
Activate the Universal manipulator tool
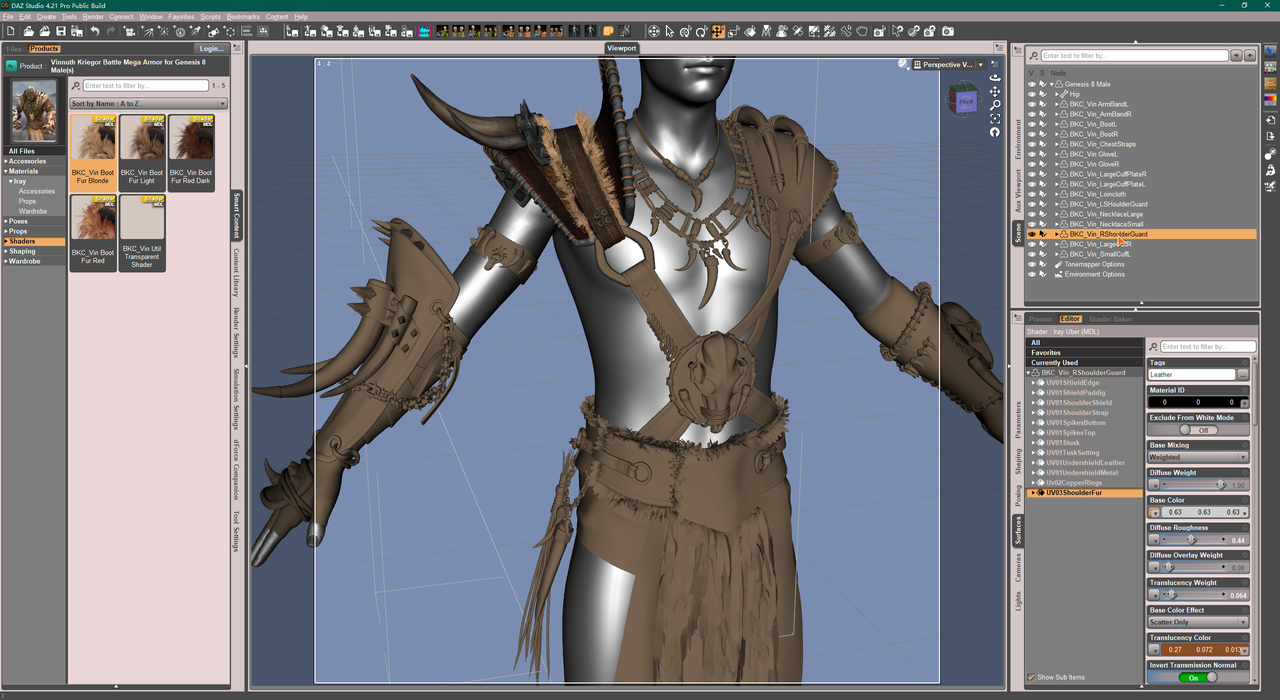coord(686,31)
